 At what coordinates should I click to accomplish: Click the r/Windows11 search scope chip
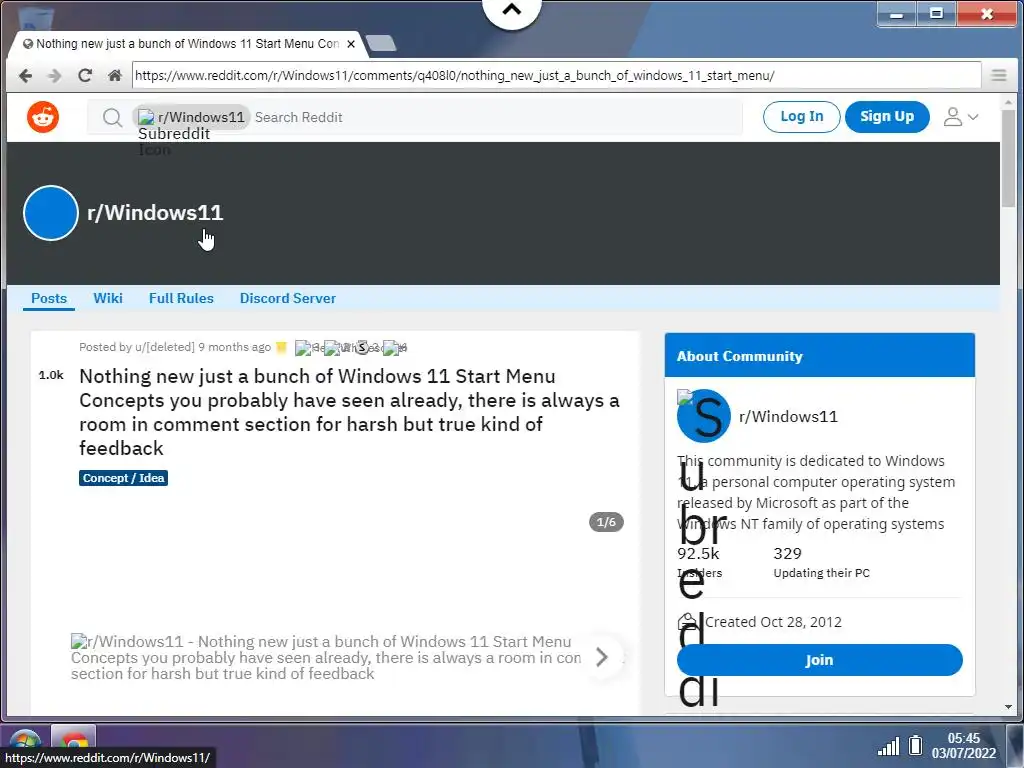click(191, 118)
